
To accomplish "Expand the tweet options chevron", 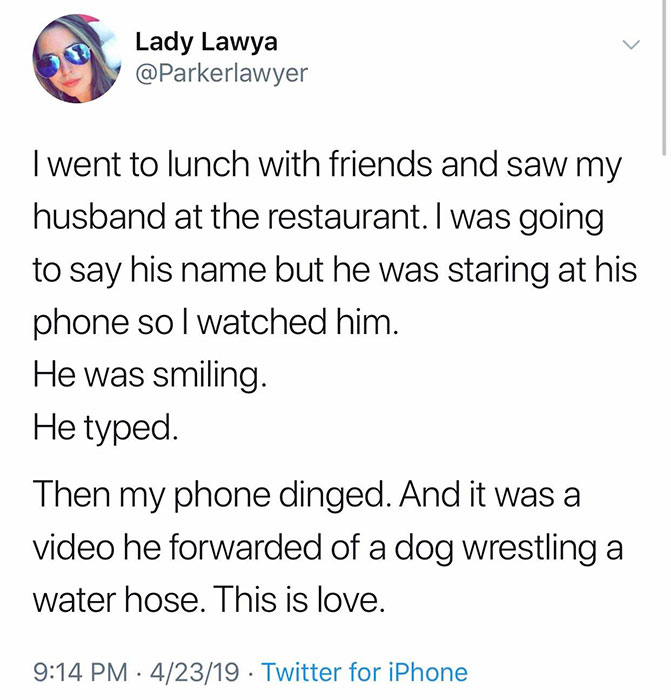I will [x=631, y=45].
